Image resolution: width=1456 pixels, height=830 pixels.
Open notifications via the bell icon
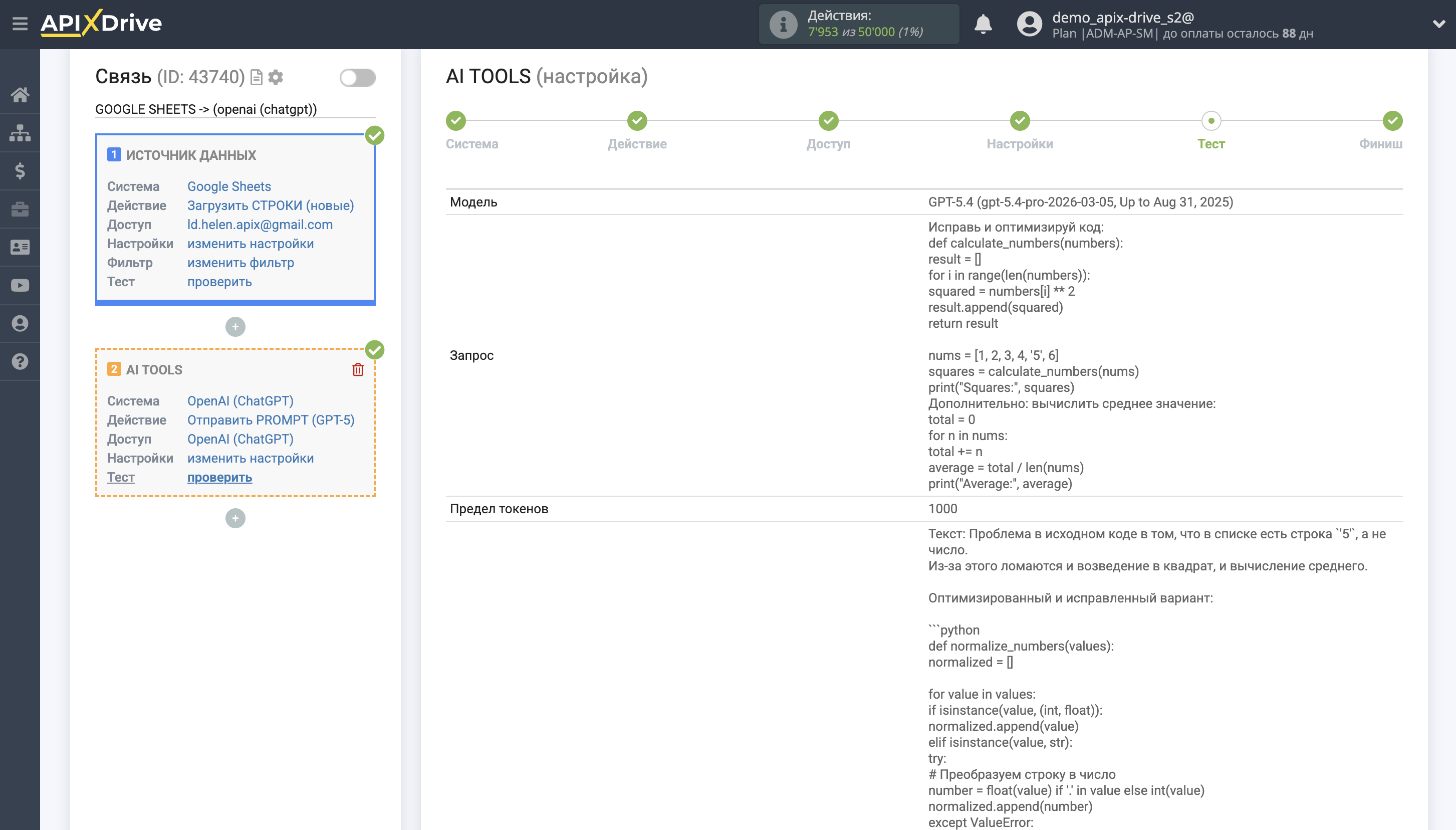coord(984,24)
